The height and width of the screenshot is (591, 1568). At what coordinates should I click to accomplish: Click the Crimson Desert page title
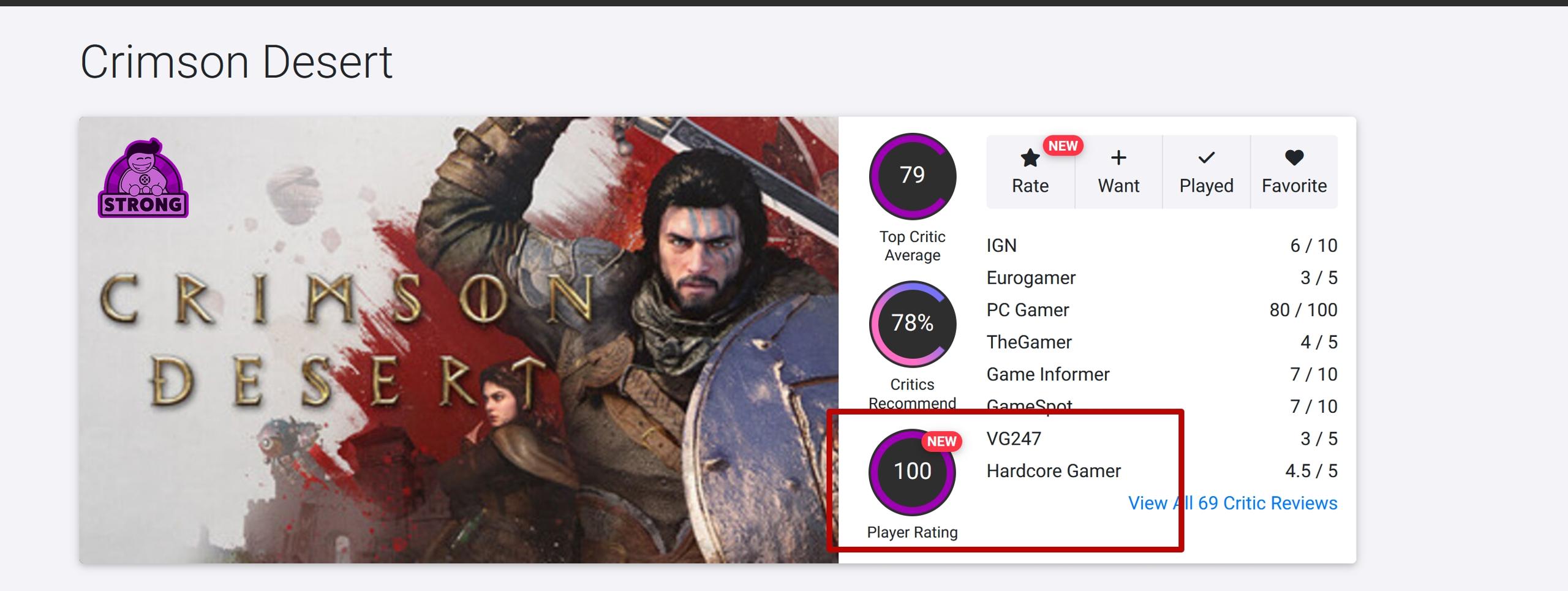[x=236, y=62]
